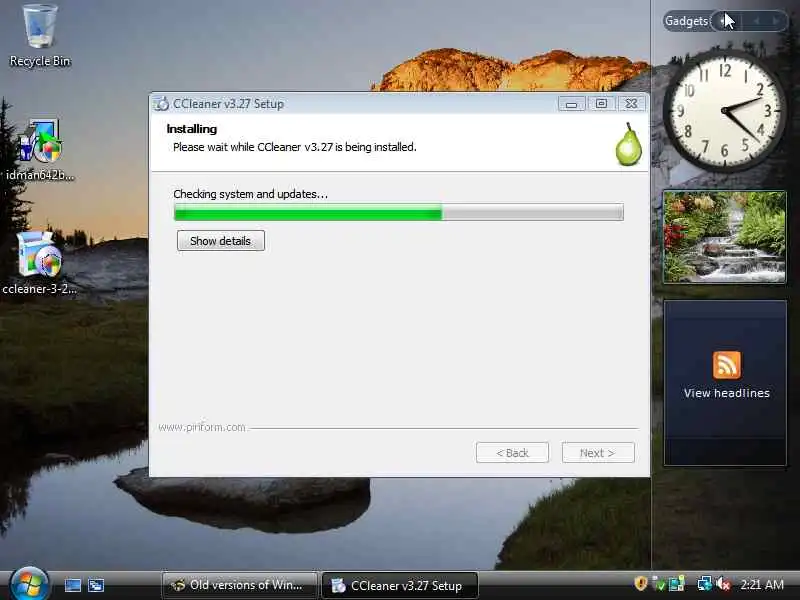Click the disabled Next button
This screenshot has width=800, height=600.
click(x=598, y=453)
